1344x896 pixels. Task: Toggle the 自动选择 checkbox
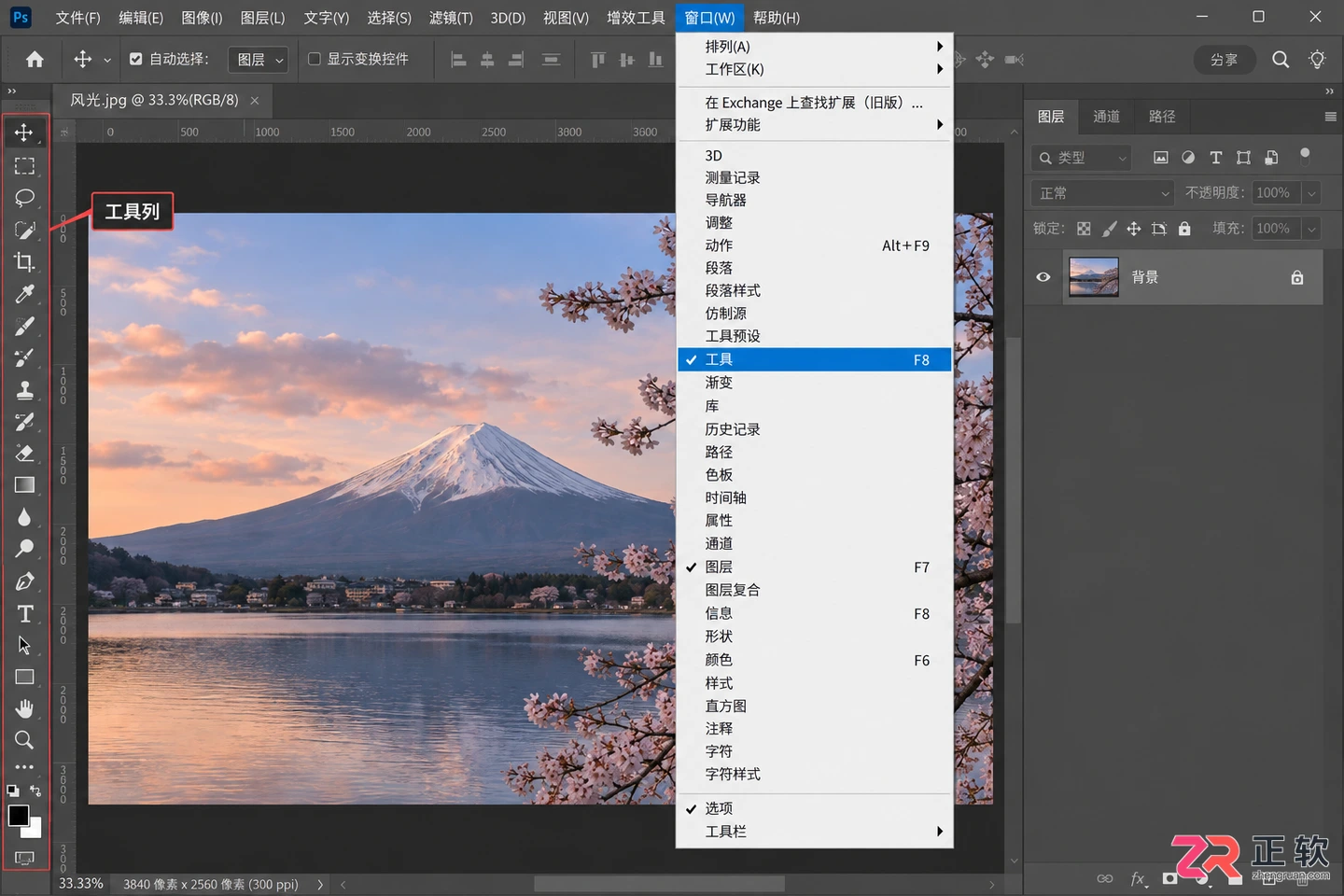click(136, 59)
